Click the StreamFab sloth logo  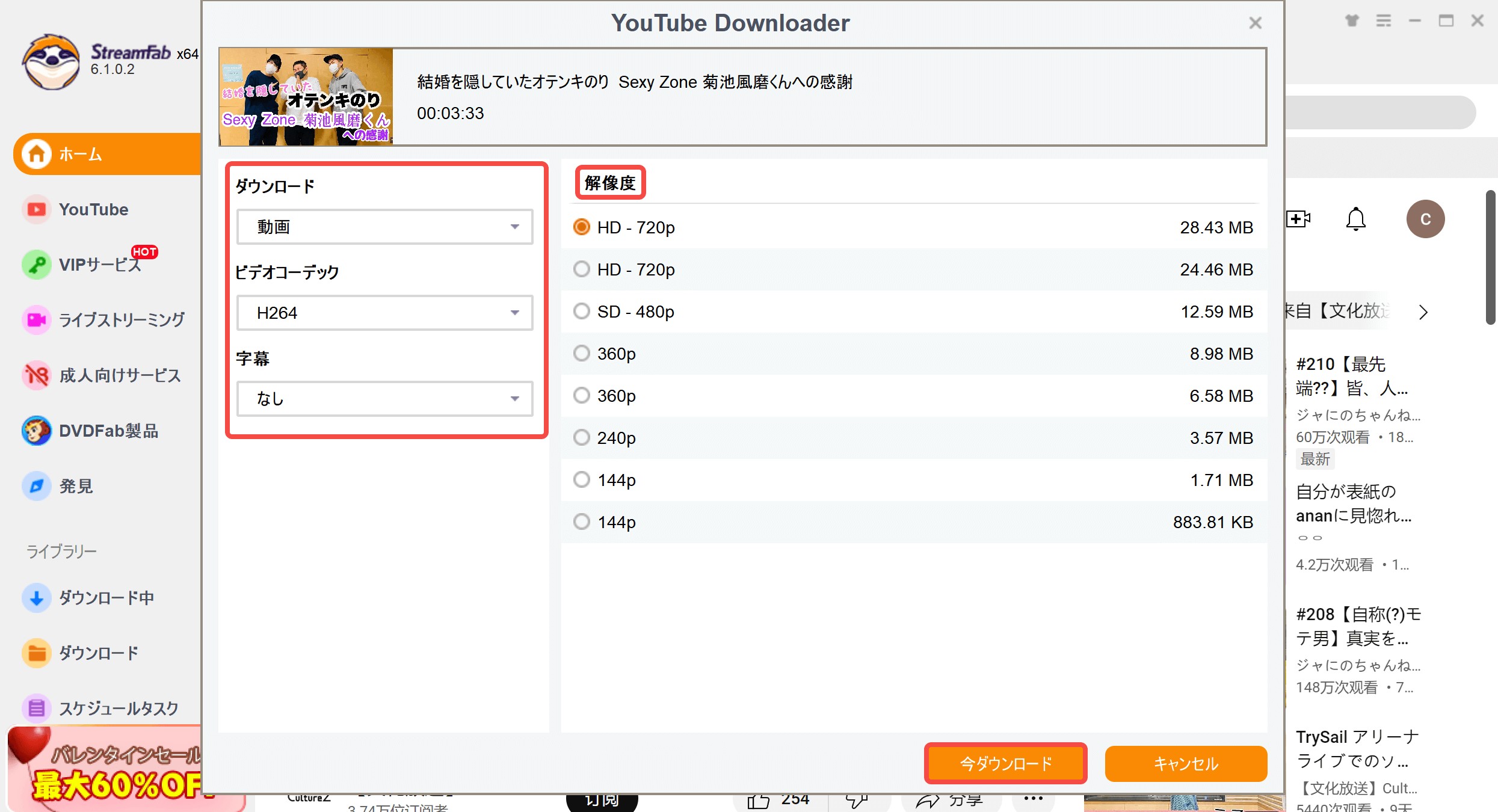tap(51, 62)
